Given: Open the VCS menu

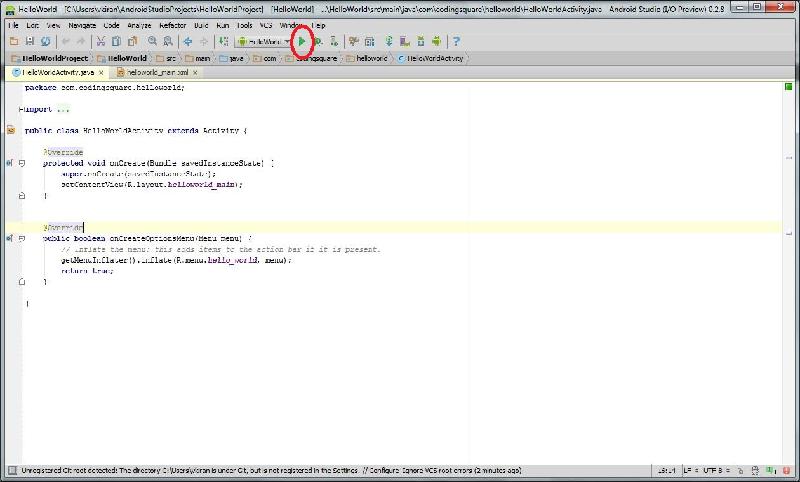Looking at the screenshot, I should 266,25.
